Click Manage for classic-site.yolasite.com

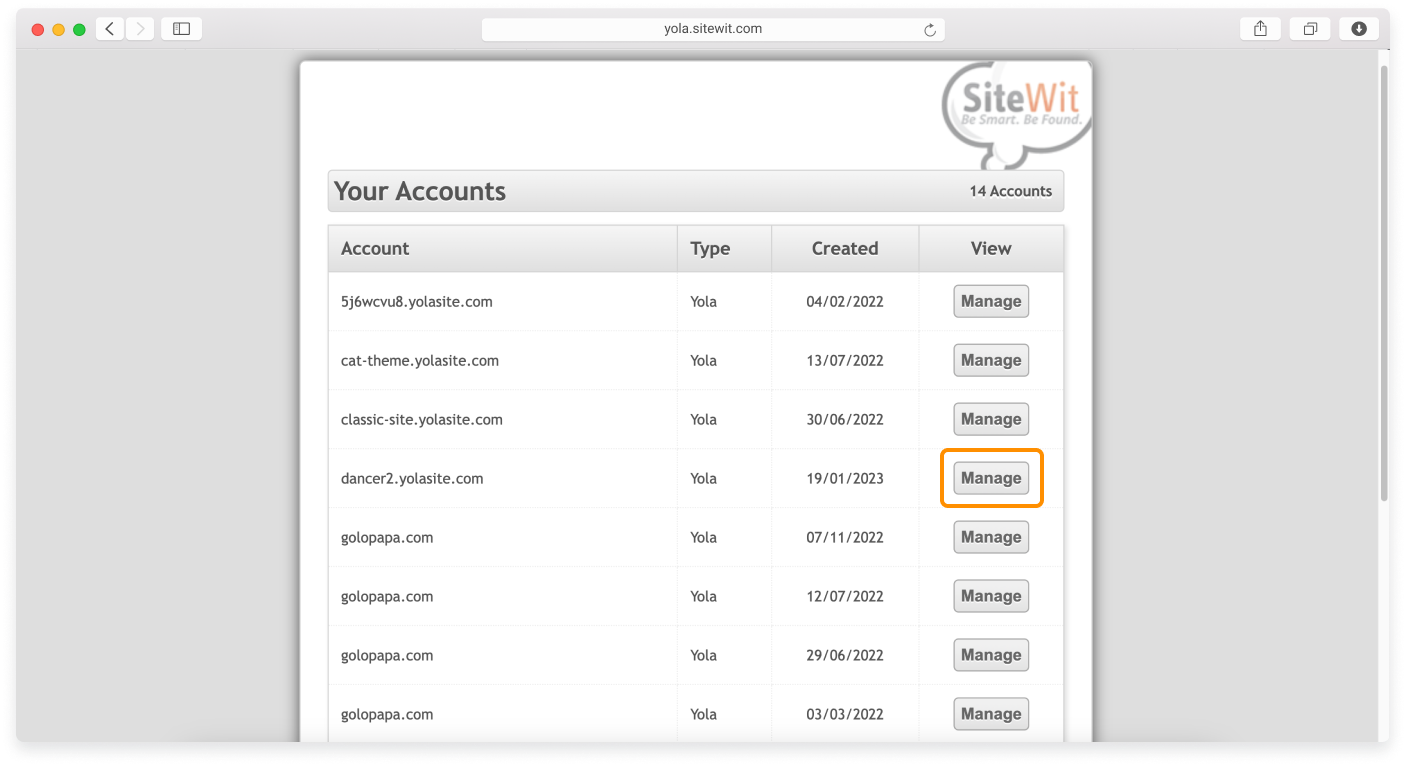pos(991,419)
